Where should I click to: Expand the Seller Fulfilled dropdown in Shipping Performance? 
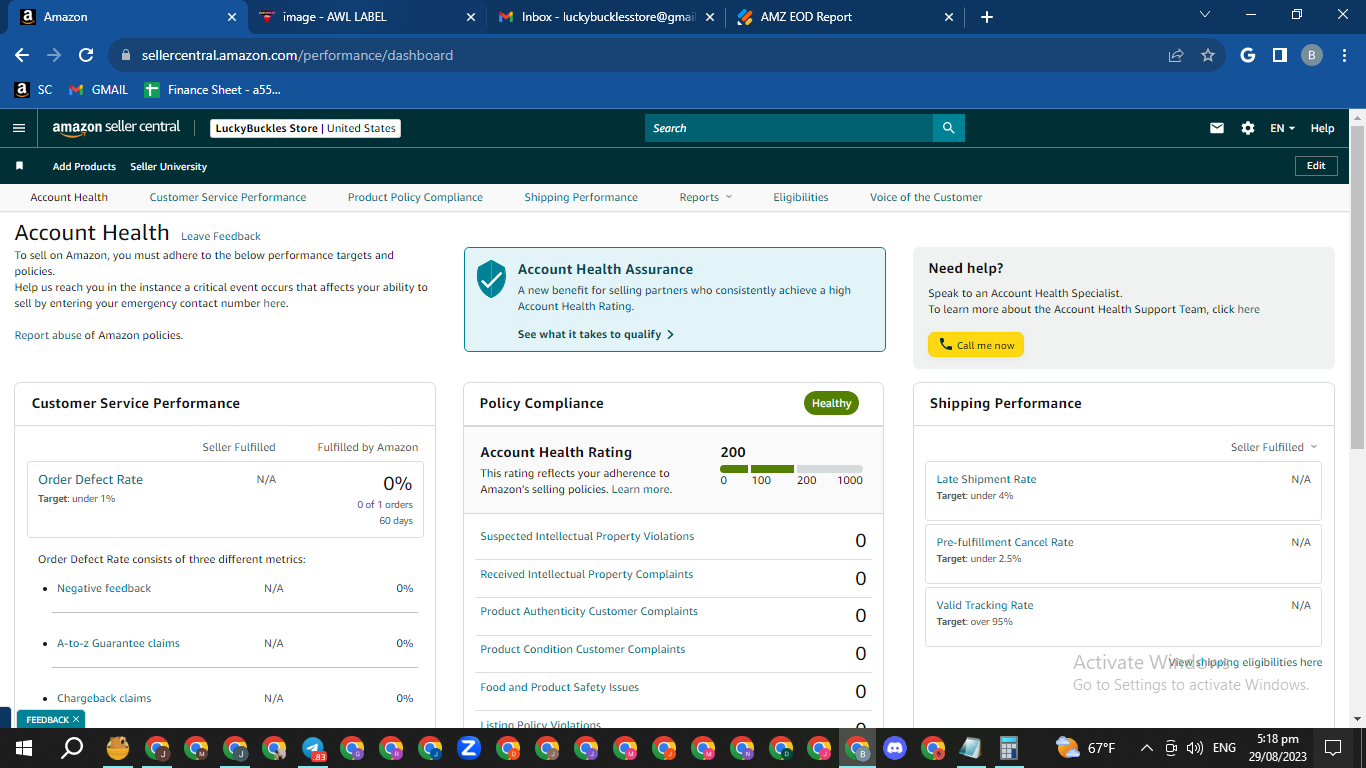(x=1274, y=447)
